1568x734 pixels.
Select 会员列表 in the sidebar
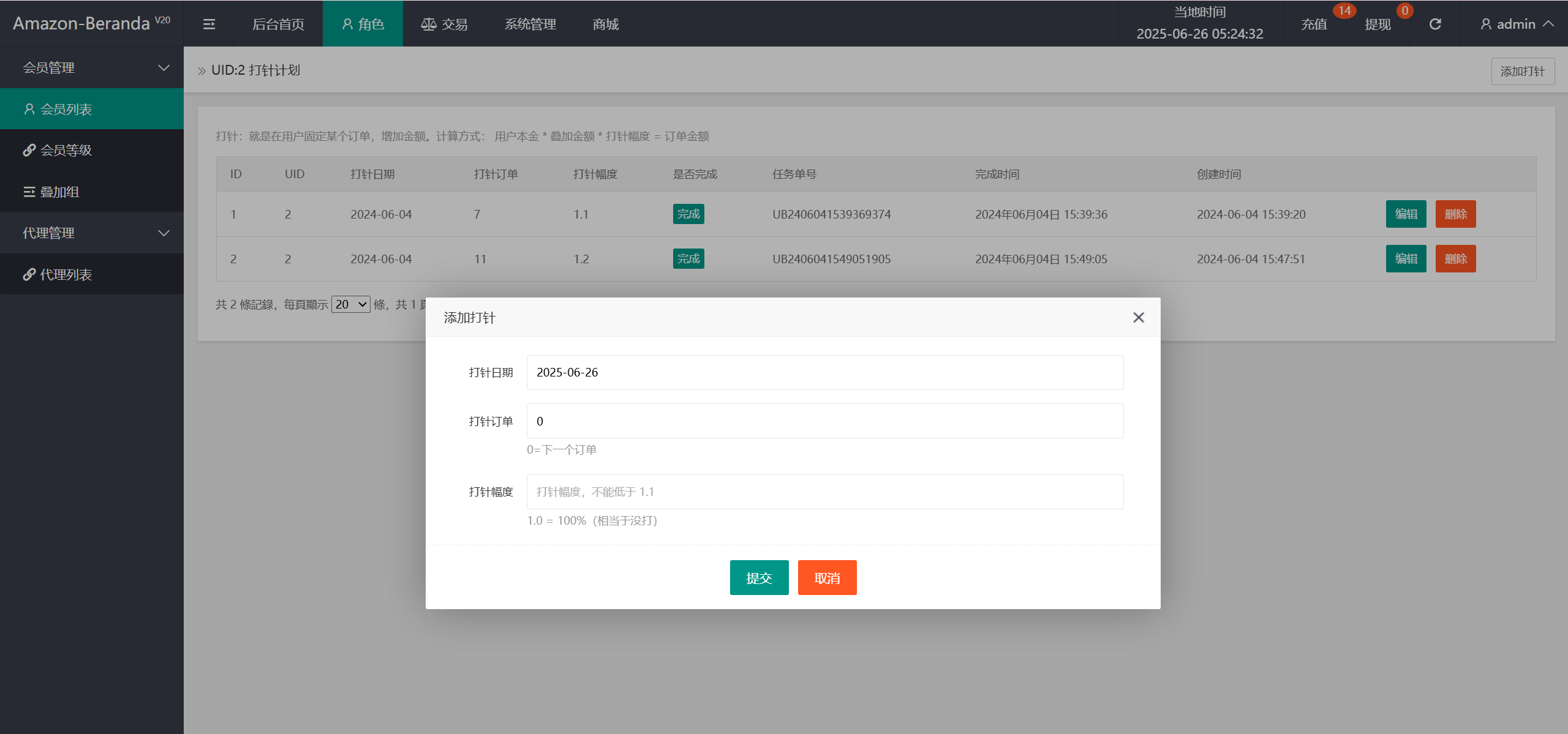pyautogui.click(x=66, y=109)
